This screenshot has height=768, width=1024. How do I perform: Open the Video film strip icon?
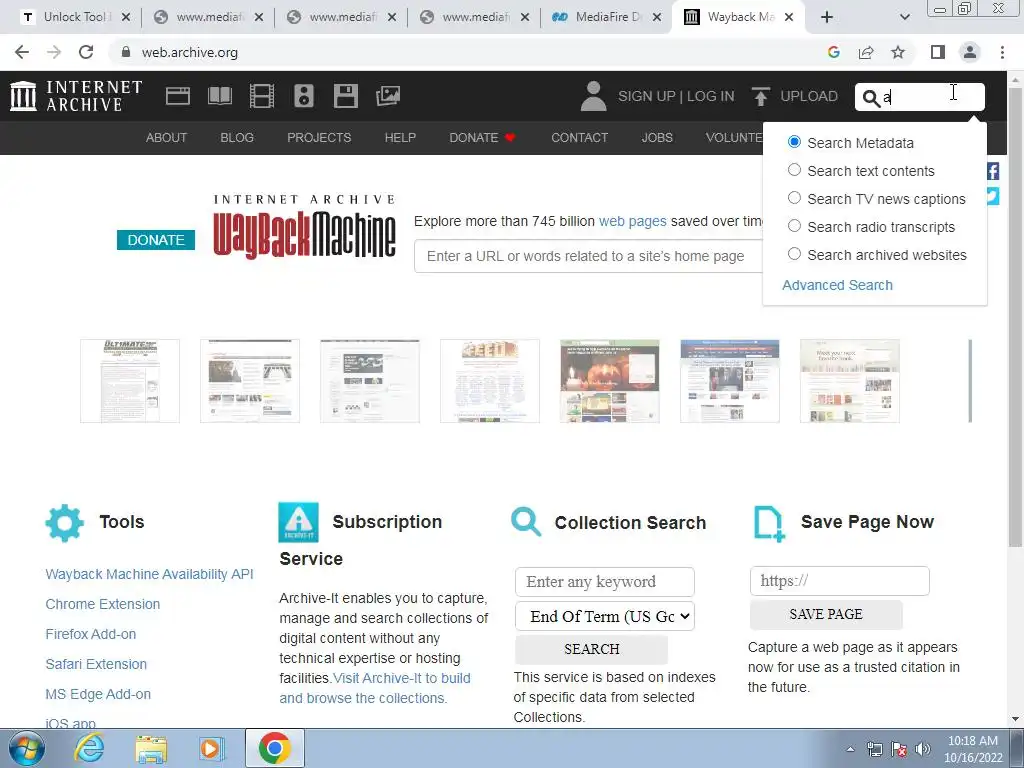(x=262, y=96)
